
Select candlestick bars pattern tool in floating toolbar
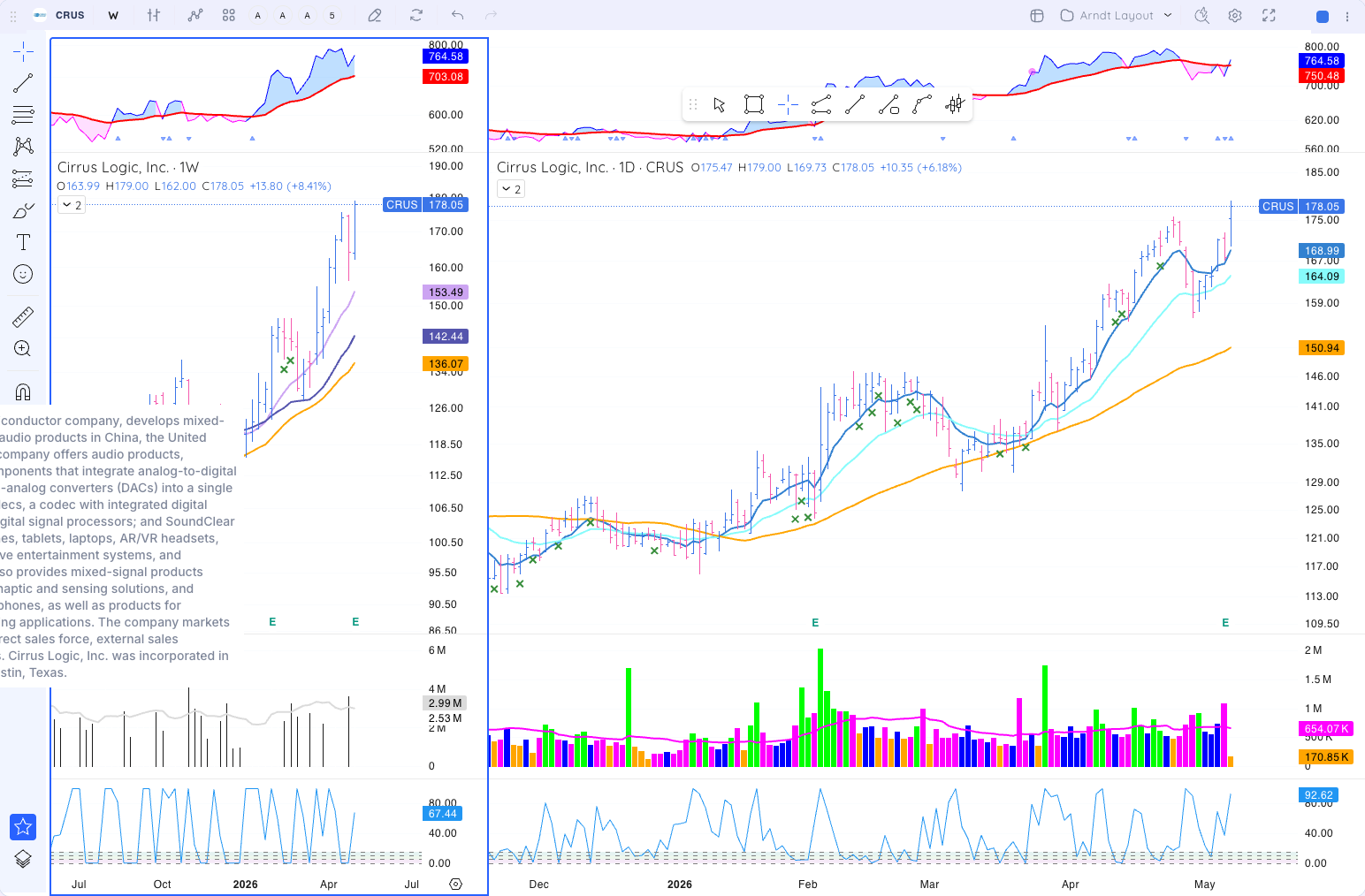point(955,105)
